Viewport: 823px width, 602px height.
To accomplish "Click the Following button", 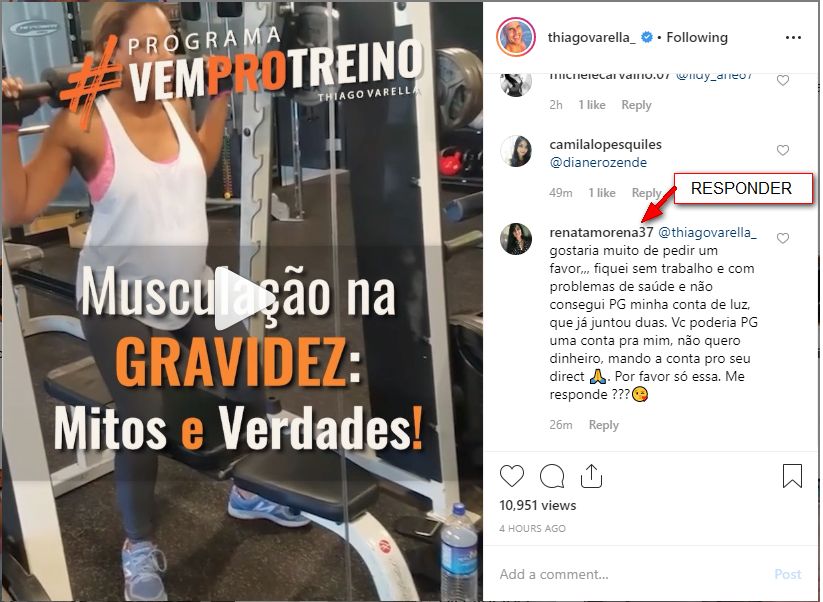I will [x=697, y=37].
